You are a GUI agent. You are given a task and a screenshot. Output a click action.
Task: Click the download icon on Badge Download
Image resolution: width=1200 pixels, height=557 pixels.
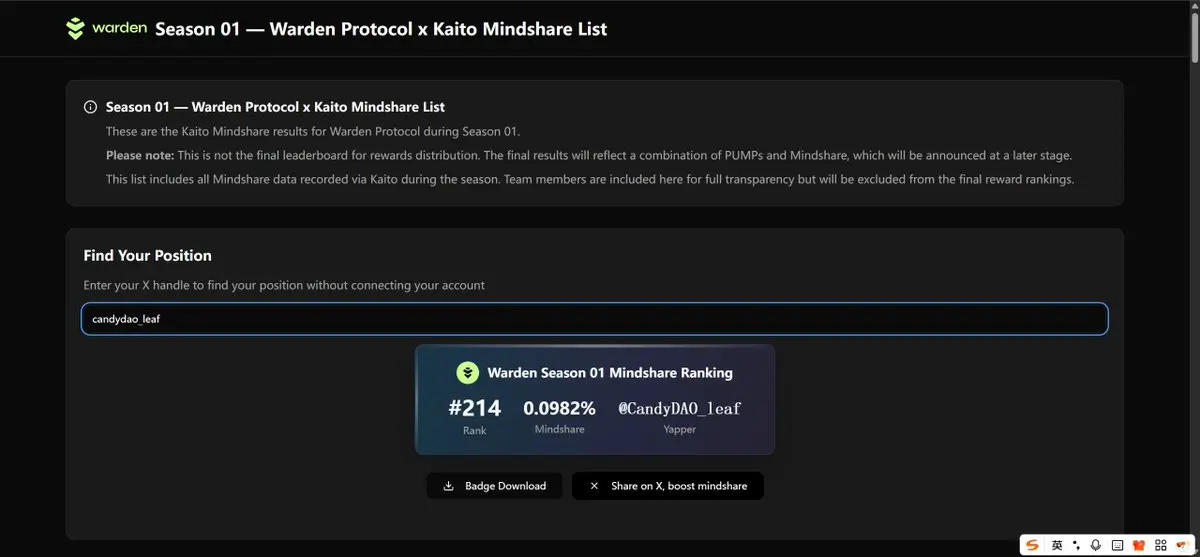pos(449,486)
